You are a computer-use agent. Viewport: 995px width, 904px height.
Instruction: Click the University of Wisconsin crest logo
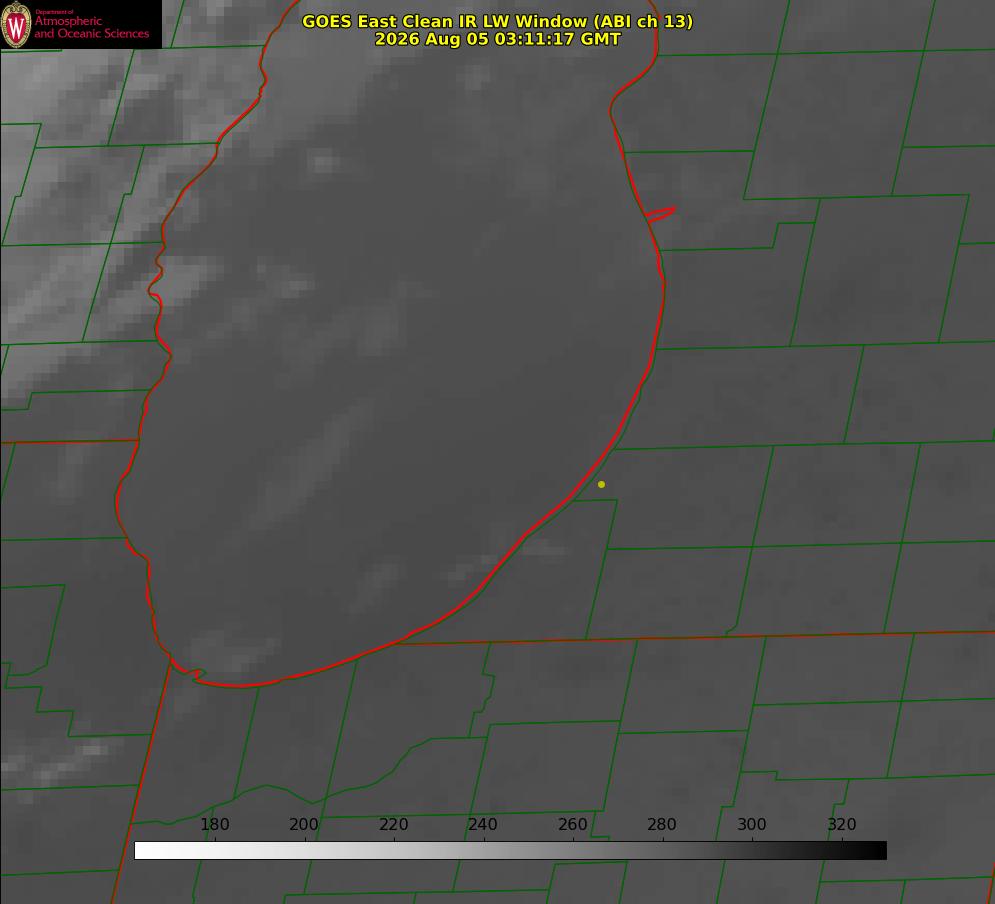[16, 24]
